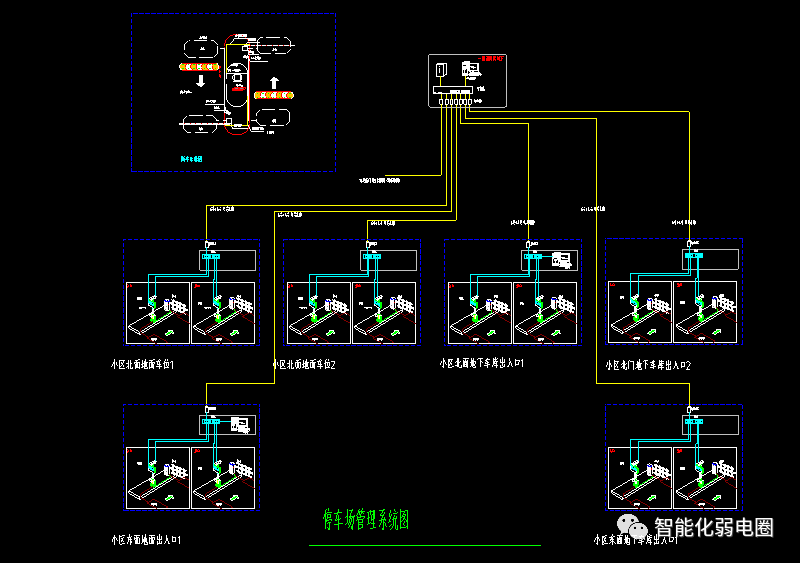Click the red control room caption text
The width and height of the screenshot is (800, 563).
tap(490, 59)
